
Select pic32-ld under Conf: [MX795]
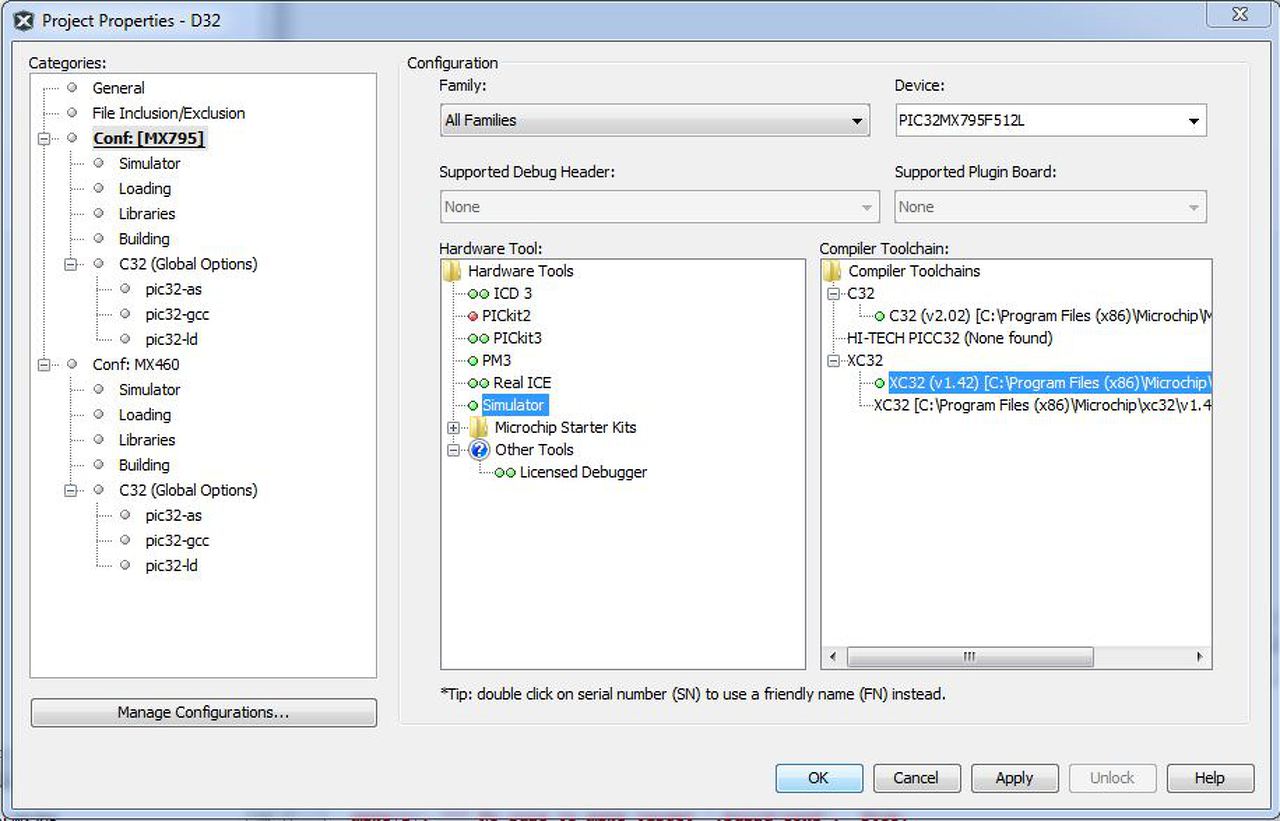(x=172, y=340)
